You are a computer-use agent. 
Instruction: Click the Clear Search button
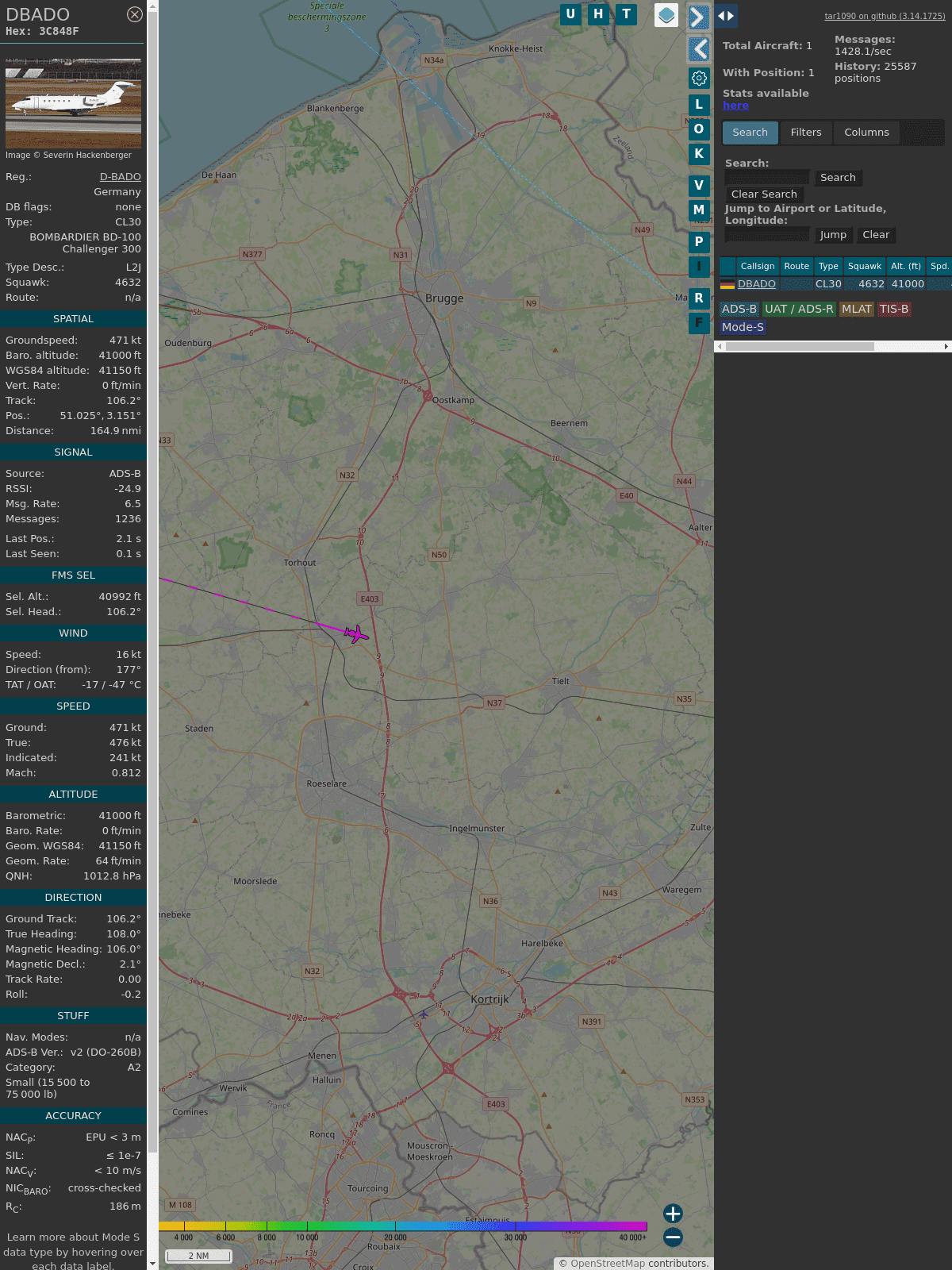coord(764,194)
